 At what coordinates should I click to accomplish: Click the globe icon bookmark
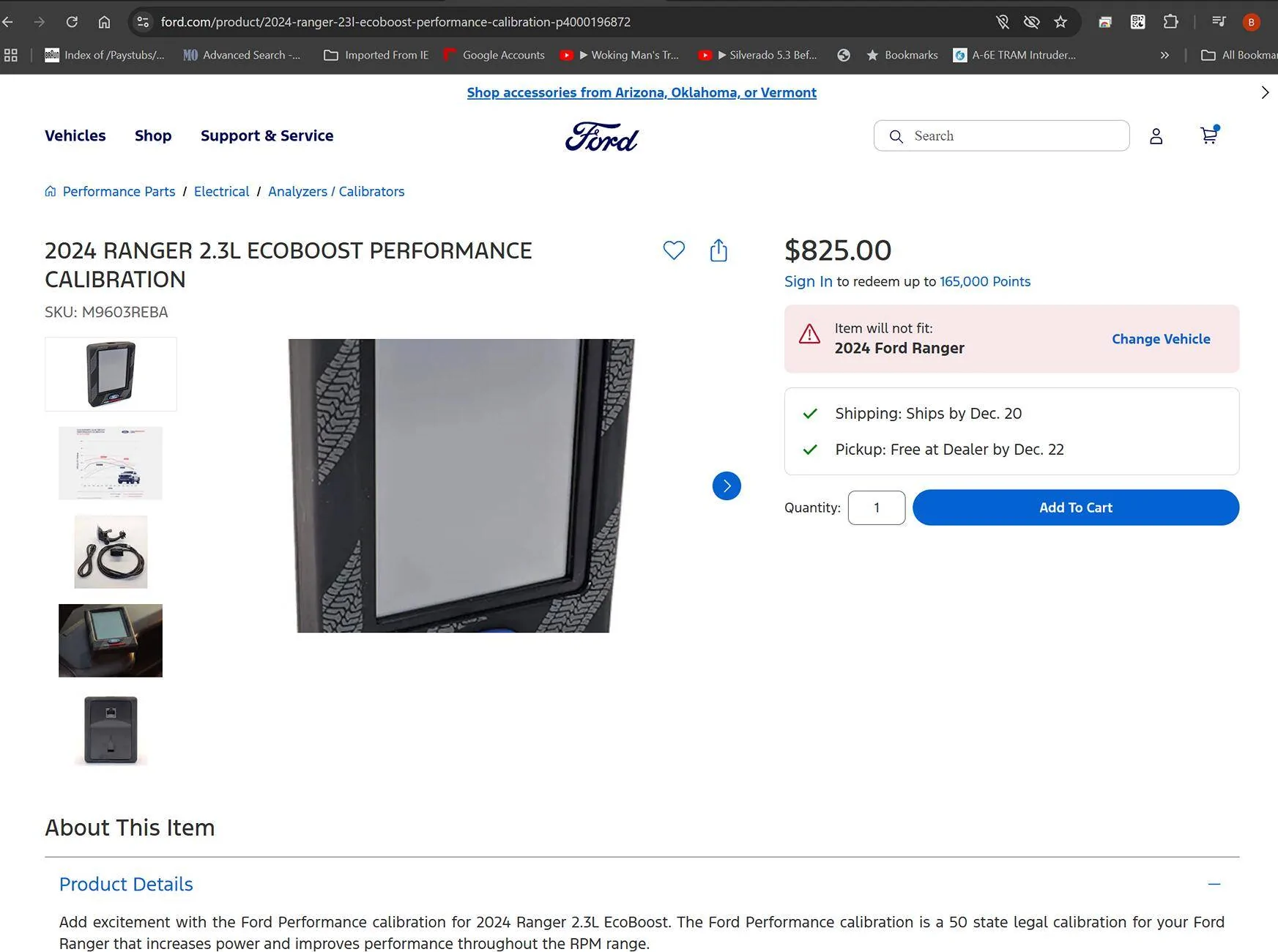pos(844,55)
